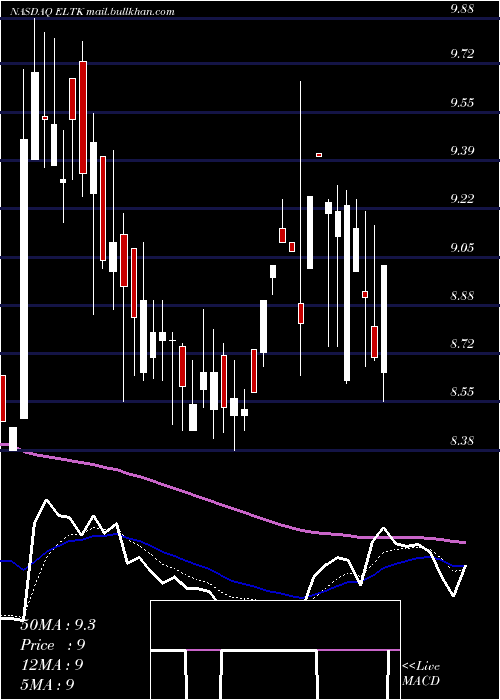Click the 5MA : 9 readout
Viewport: 500px width, 700px height.
pyautogui.click(x=47, y=684)
